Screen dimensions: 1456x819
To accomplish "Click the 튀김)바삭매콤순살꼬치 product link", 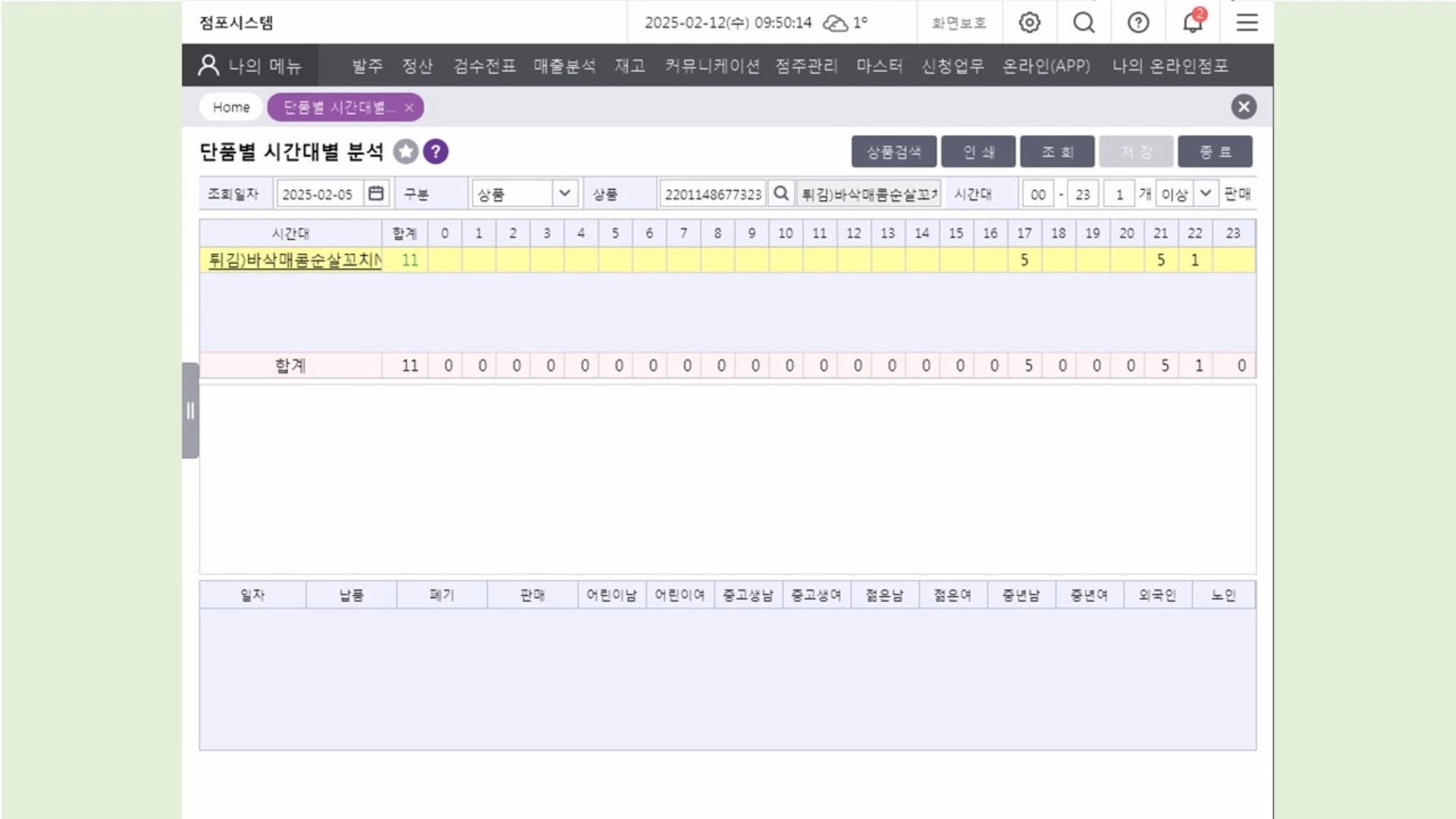I will tap(294, 260).
